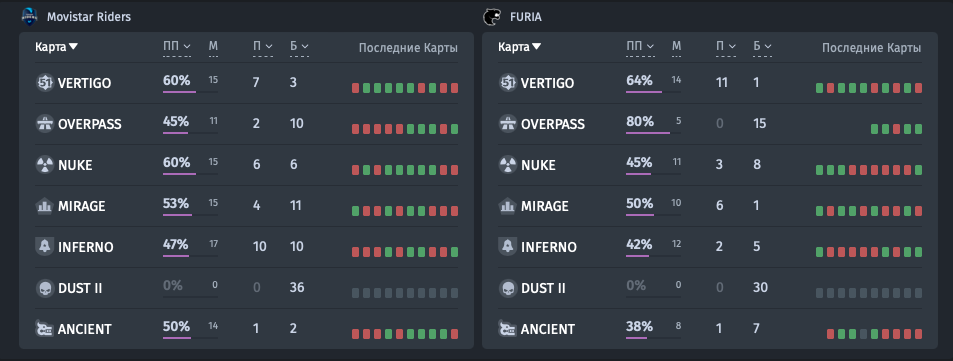
Task: Sort FURIA table by П column
Action: pos(726,46)
